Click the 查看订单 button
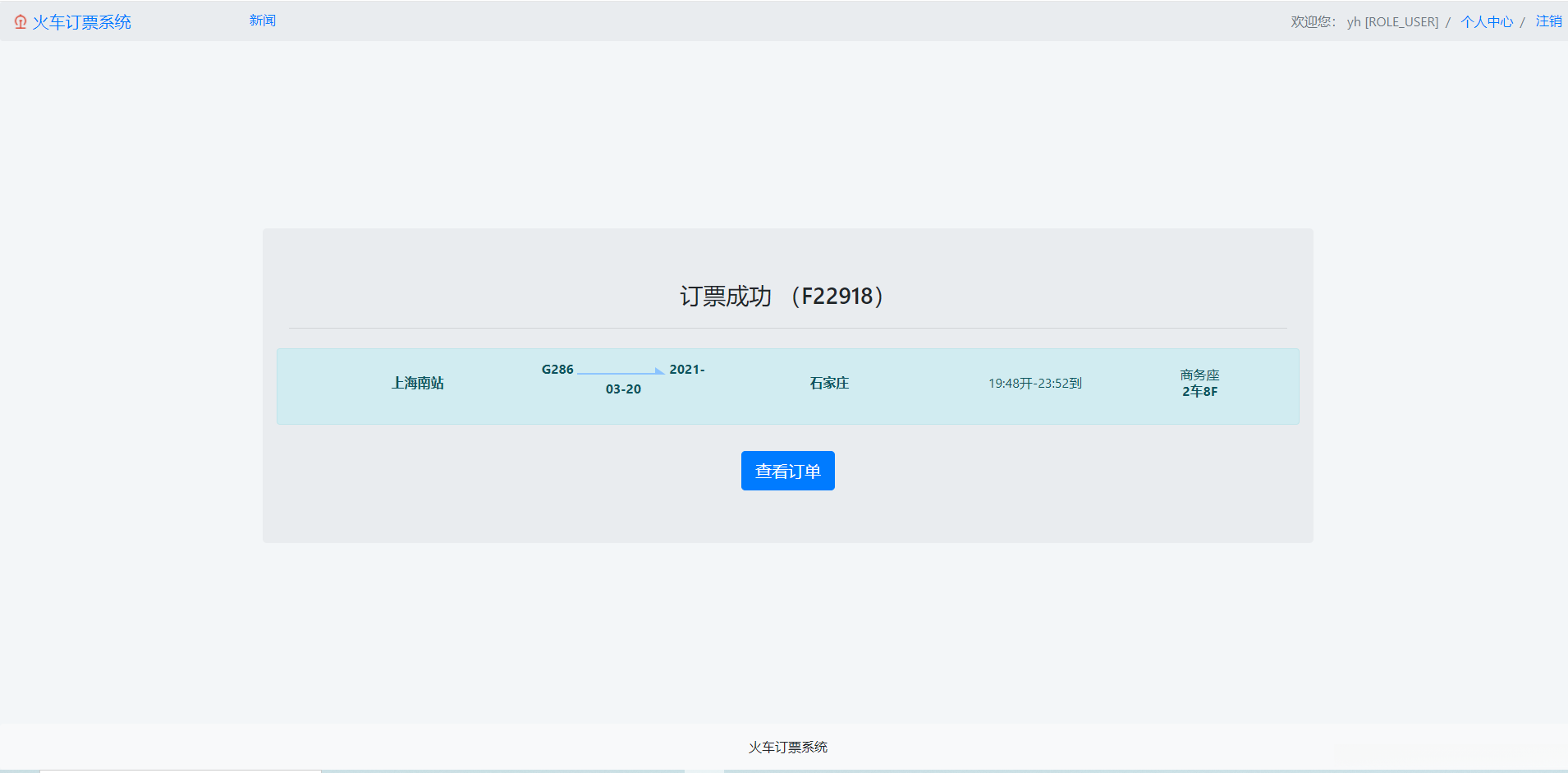This screenshot has width=1568, height=773. click(788, 471)
